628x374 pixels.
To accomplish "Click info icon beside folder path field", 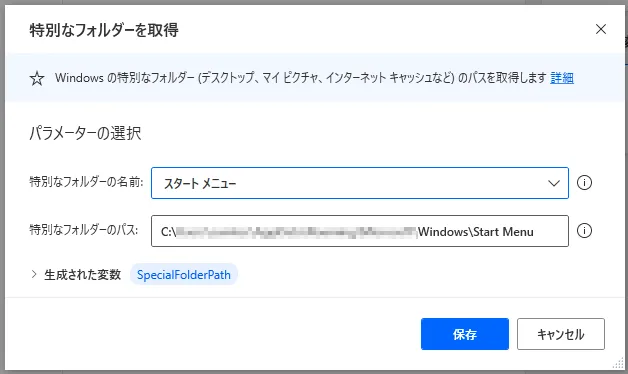I will [x=584, y=231].
